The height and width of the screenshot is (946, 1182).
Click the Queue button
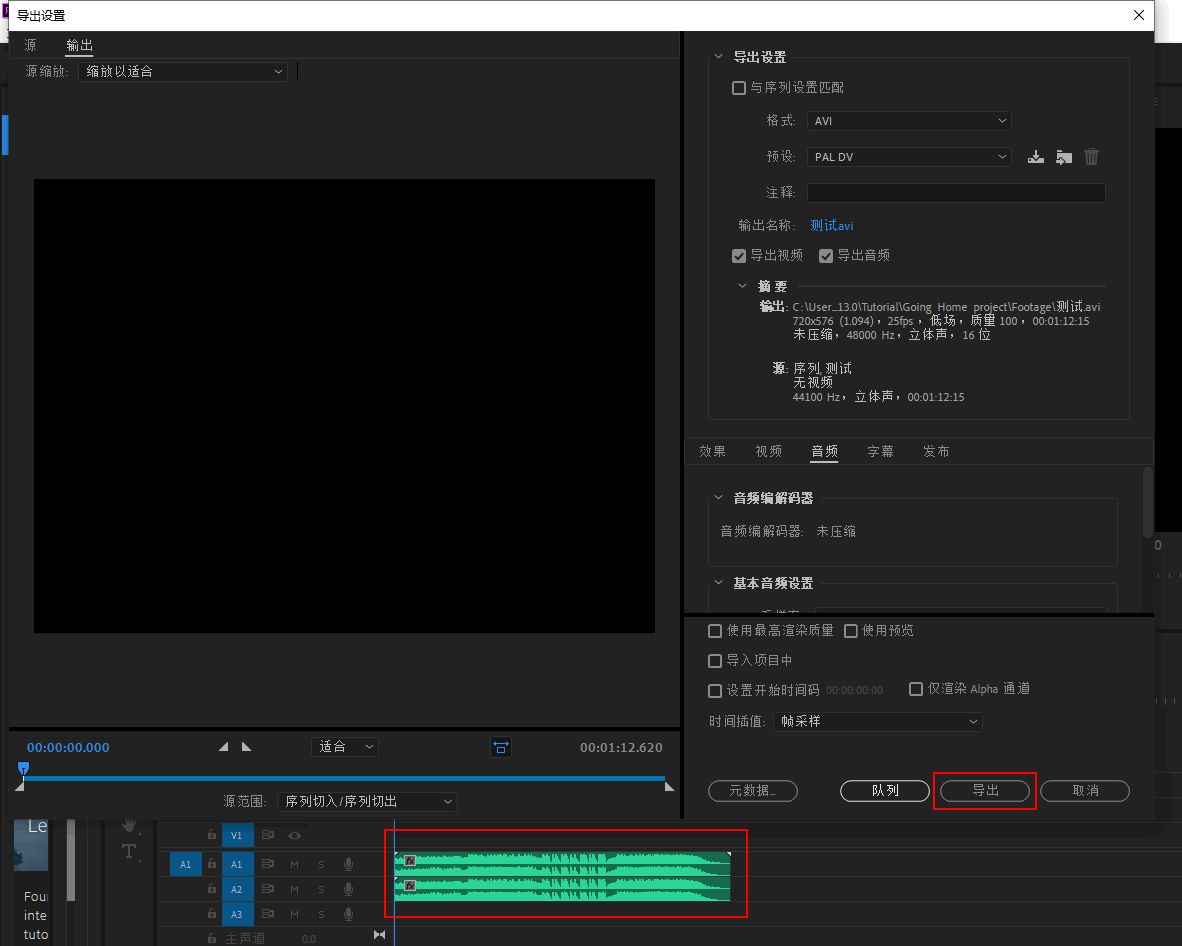click(885, 791)
